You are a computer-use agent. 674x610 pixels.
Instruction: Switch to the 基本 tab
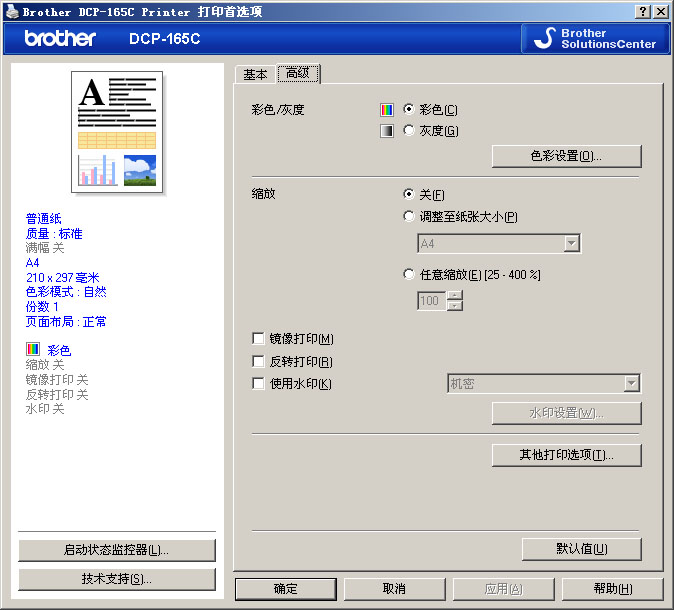click(x=255, y=75)
